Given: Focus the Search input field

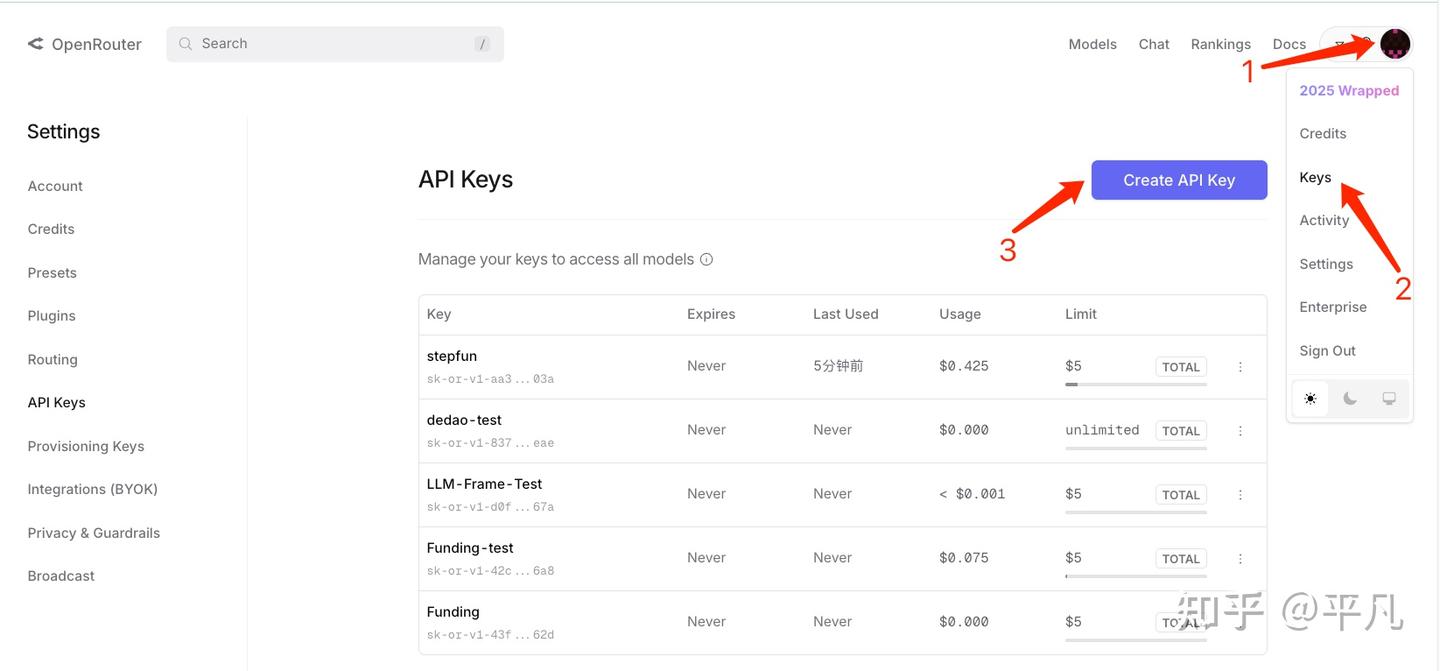Looking at the screenshot, I should tap(335, 44).
